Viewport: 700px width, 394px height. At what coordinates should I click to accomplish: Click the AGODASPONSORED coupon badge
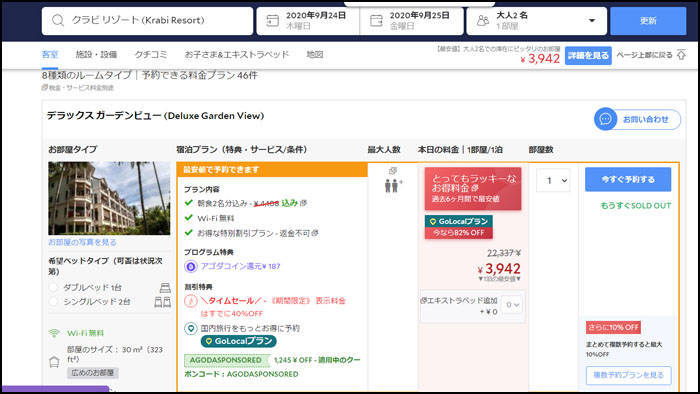coord(227,360)
